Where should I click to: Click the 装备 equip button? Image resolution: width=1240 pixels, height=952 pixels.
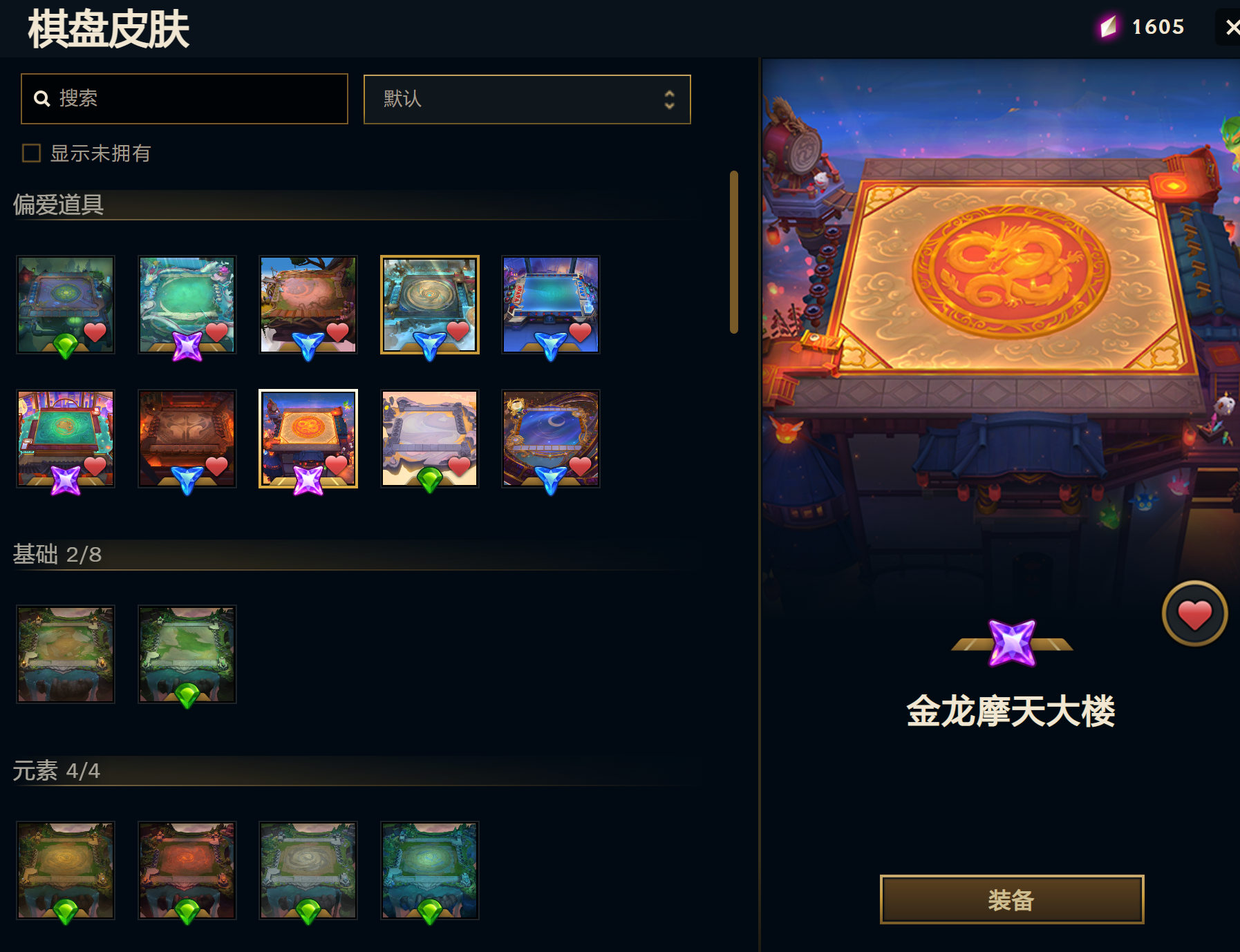[x=1011, y=899]
